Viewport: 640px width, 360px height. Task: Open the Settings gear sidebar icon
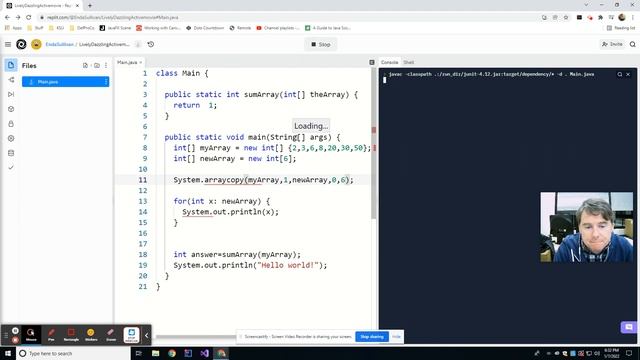coord(11,138)
